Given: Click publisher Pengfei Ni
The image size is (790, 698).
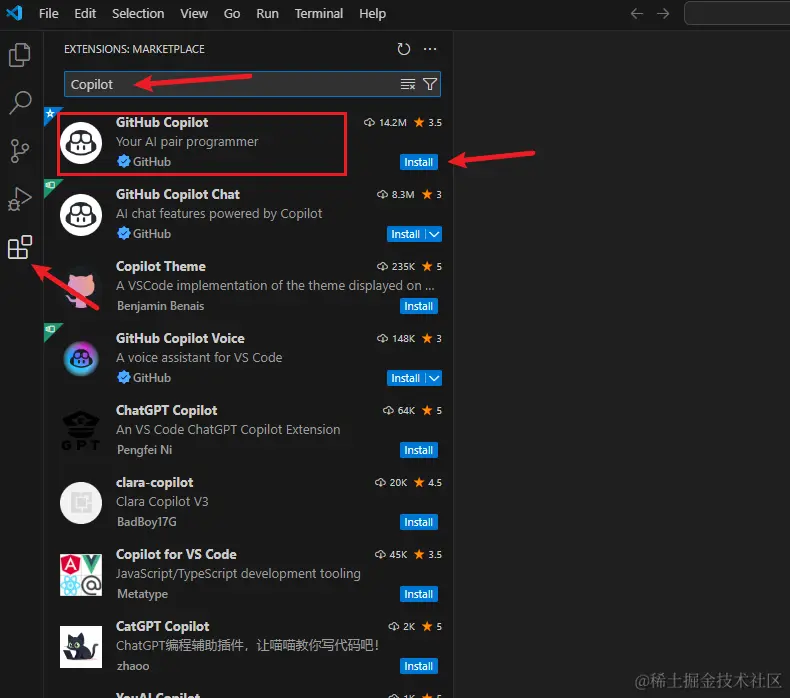Looking at the screenshot, I should [x=144, y=450].
